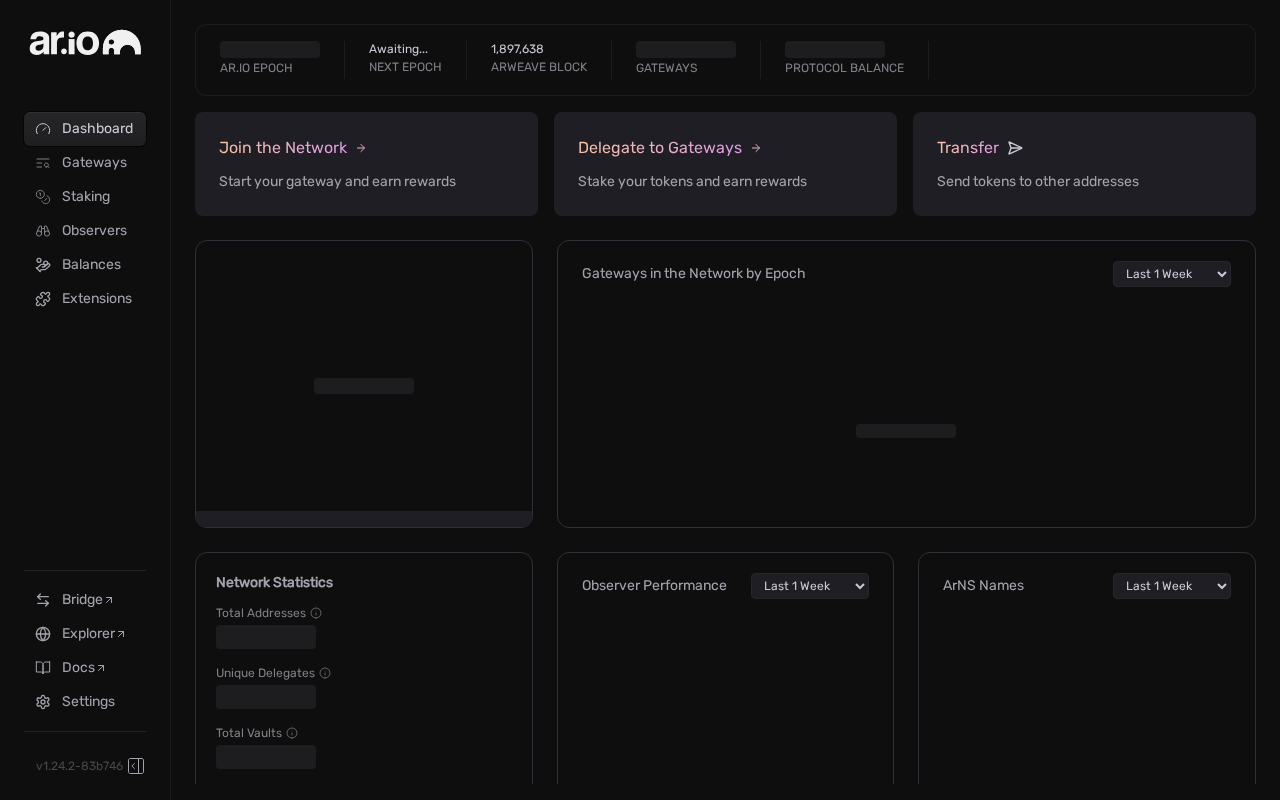Click the Transfer send tokens card
The height and width of the screenshot is (800, 1280).
click(x=1084, y=164)
